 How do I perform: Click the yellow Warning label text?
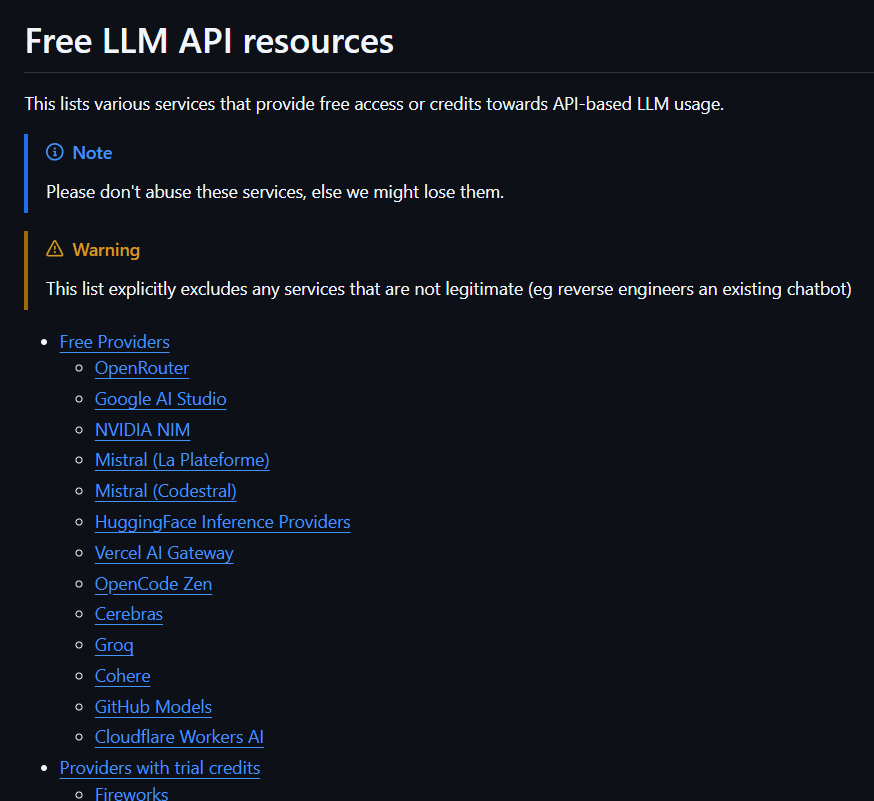[x=106, y=250]
